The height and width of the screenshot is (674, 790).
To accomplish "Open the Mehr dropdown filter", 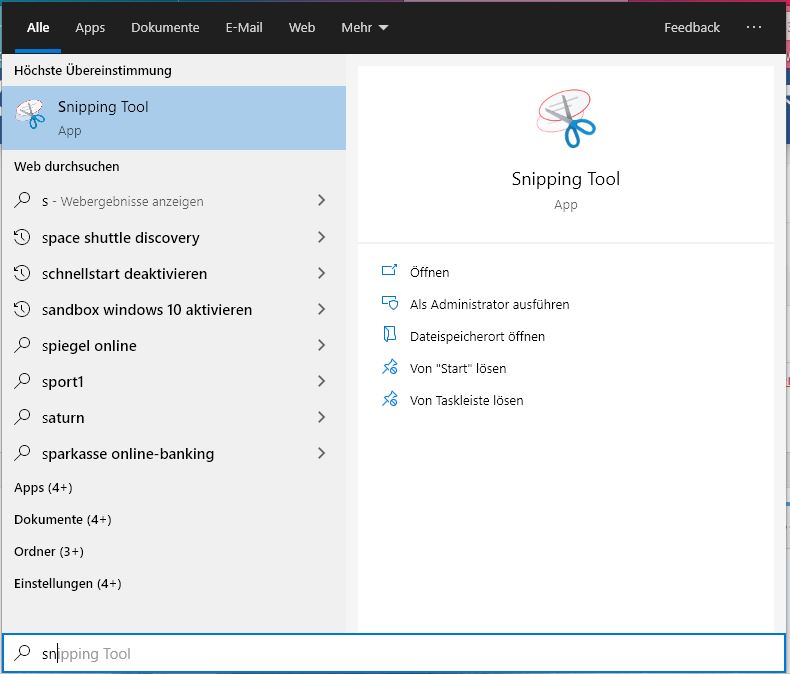I will (x=364, y=27).
